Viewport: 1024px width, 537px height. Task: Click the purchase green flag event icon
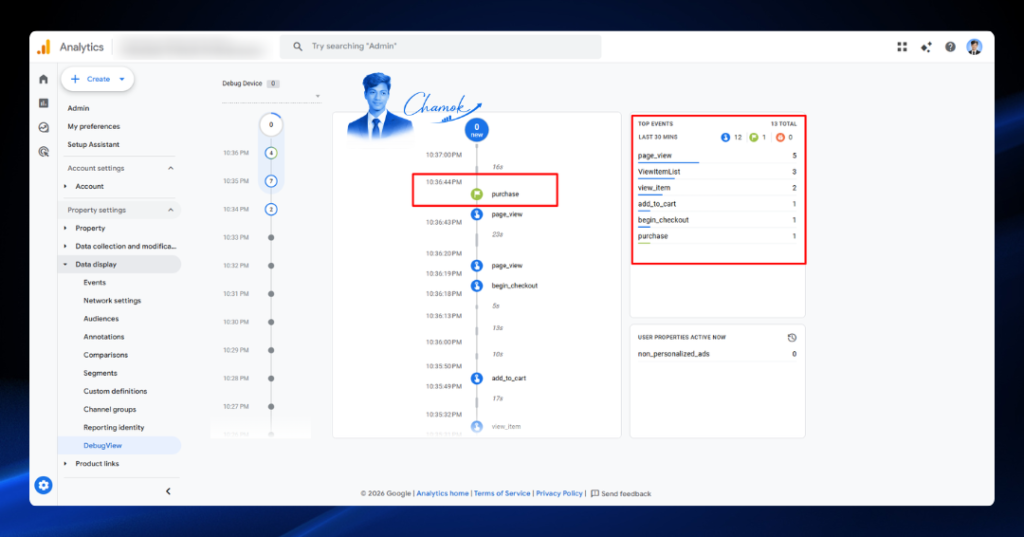tap(477, 194)
